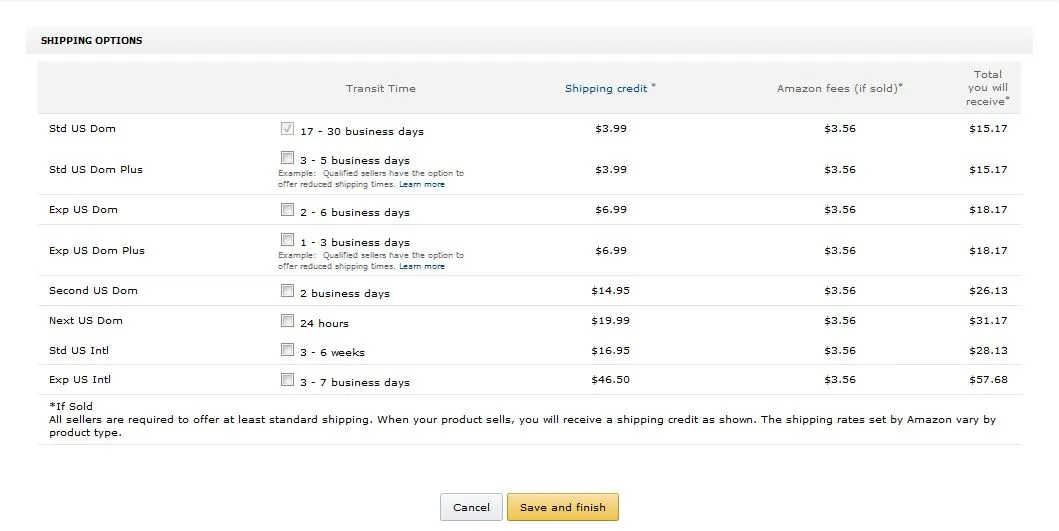Image resolution: width=1059 pixels, height=531 pixels.
Task: Click the $57.68 total for Exp US Intl
Action: click(x=988, y=380)
